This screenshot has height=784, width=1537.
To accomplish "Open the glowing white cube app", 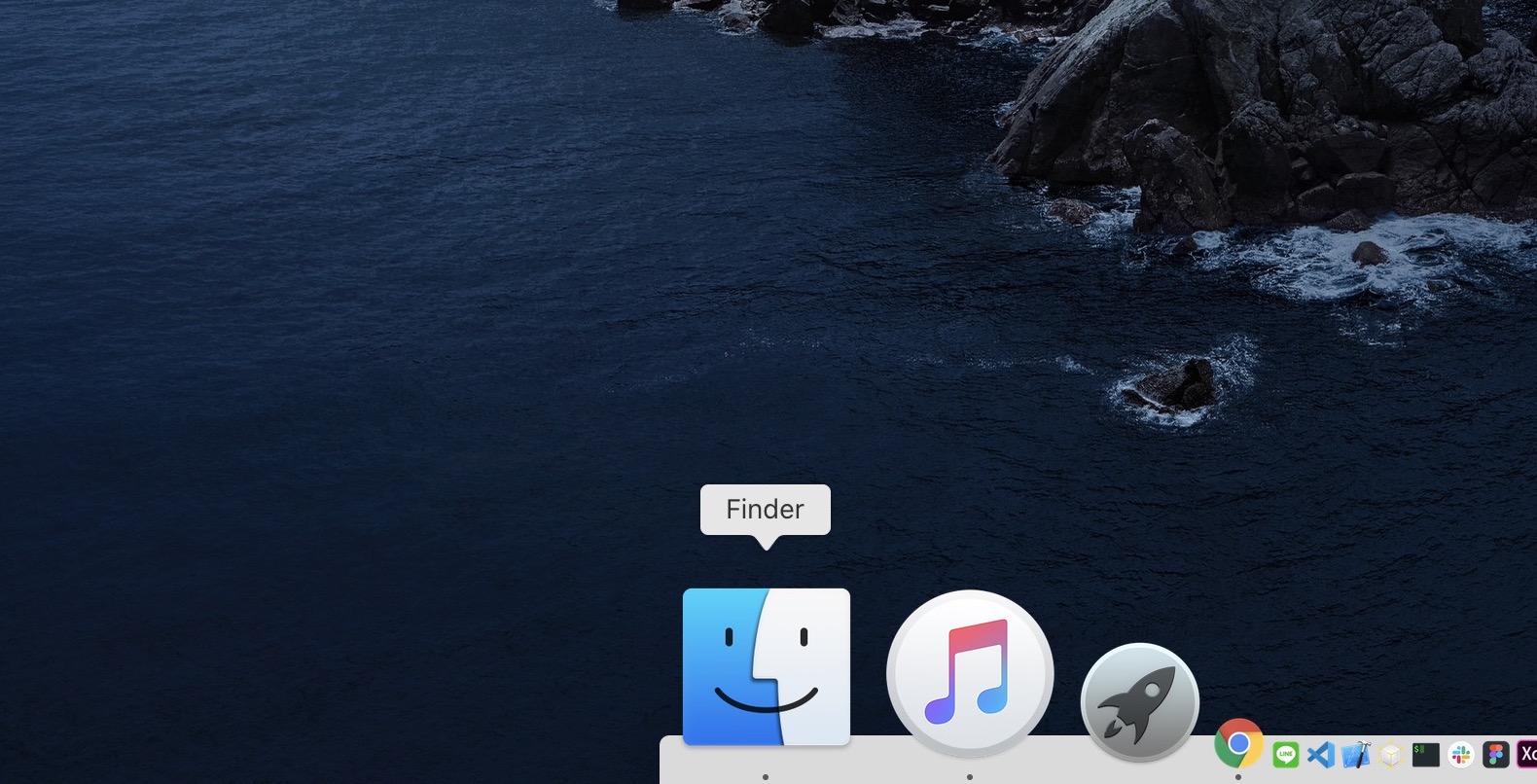I will coord(1391,755).
